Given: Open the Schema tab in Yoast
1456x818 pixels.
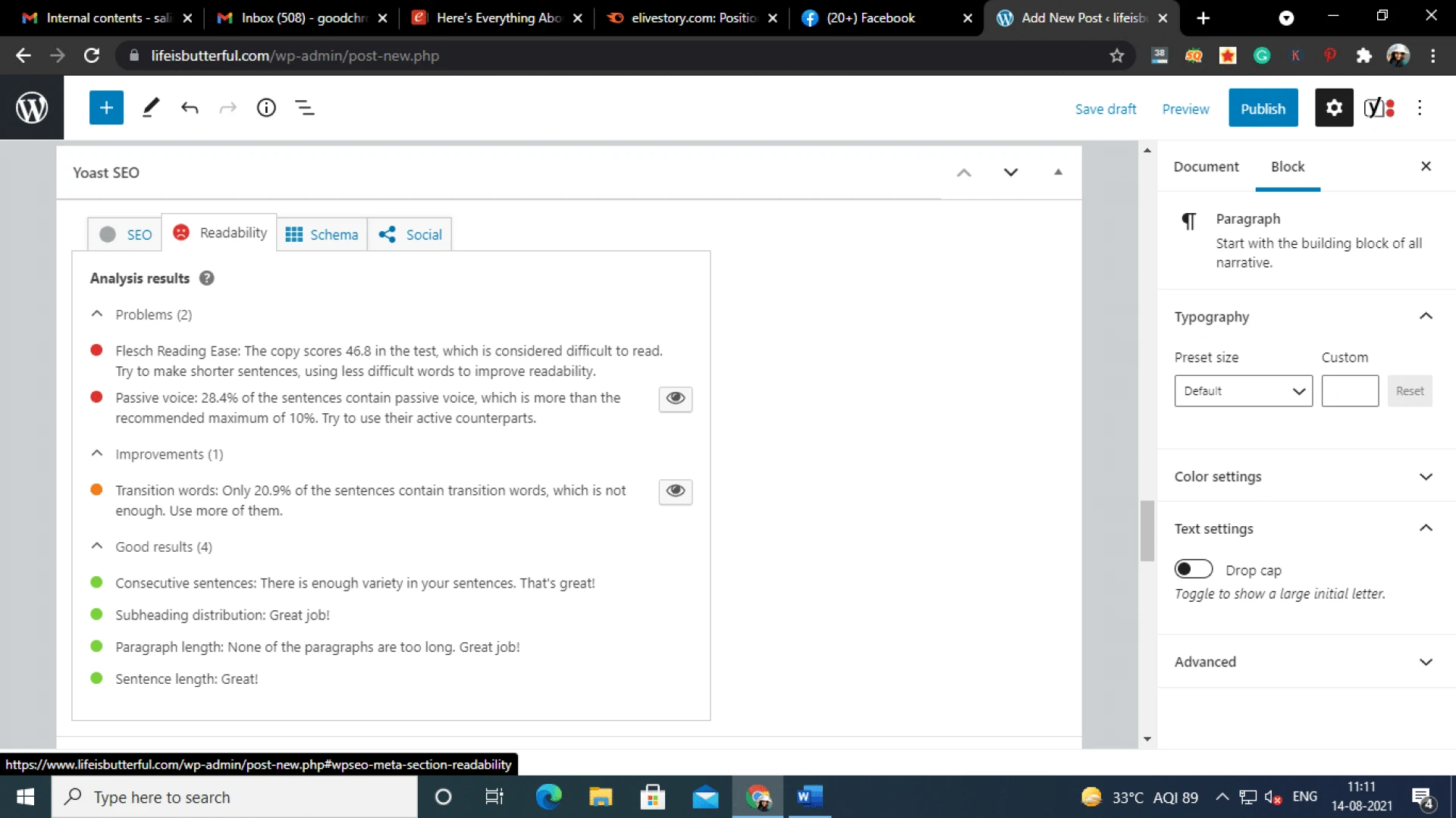Looking at the screenshot, I should pyautogui.click(x=322, y=234).
